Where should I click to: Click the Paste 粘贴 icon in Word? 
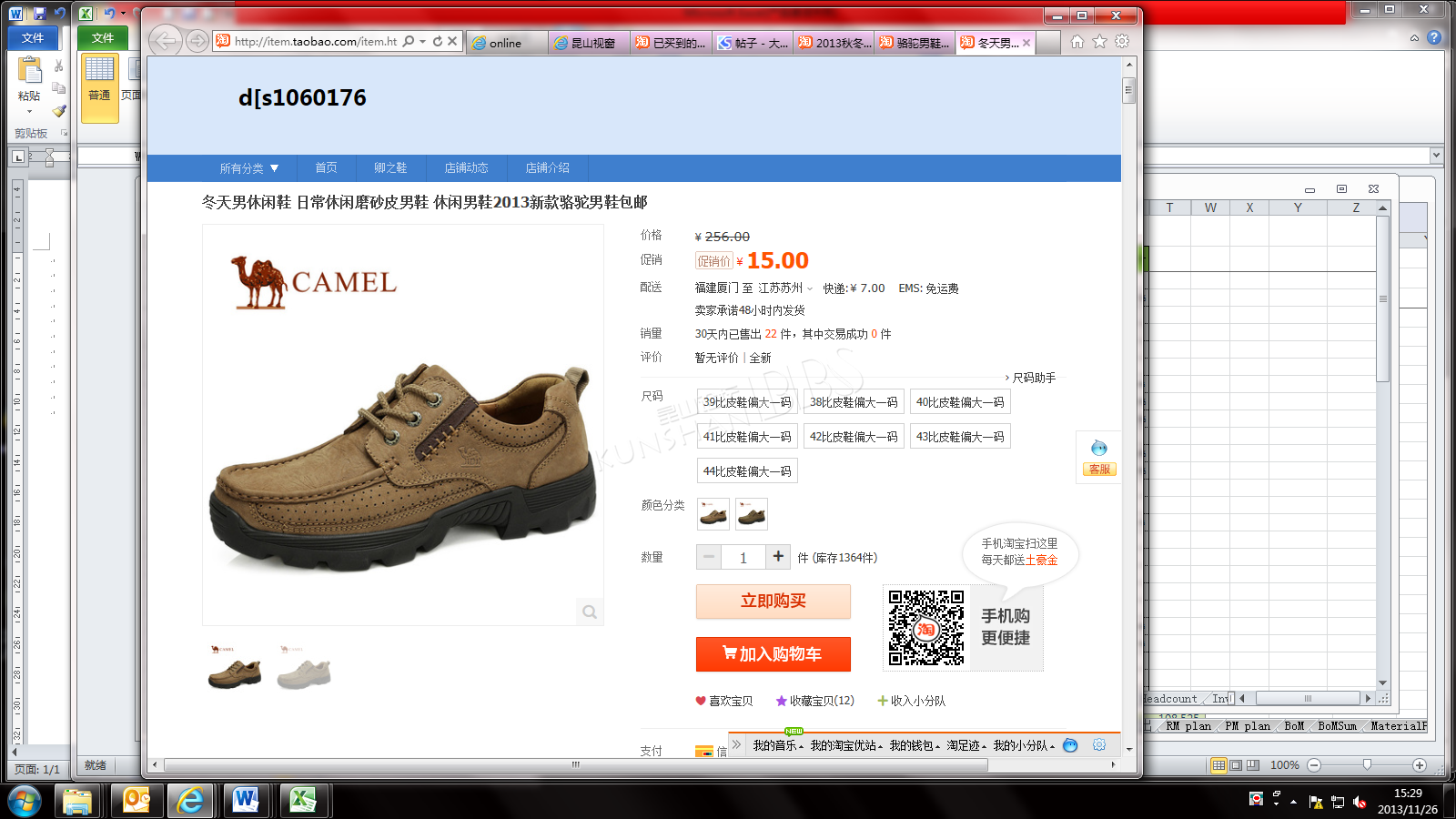(x=29, y=71)
